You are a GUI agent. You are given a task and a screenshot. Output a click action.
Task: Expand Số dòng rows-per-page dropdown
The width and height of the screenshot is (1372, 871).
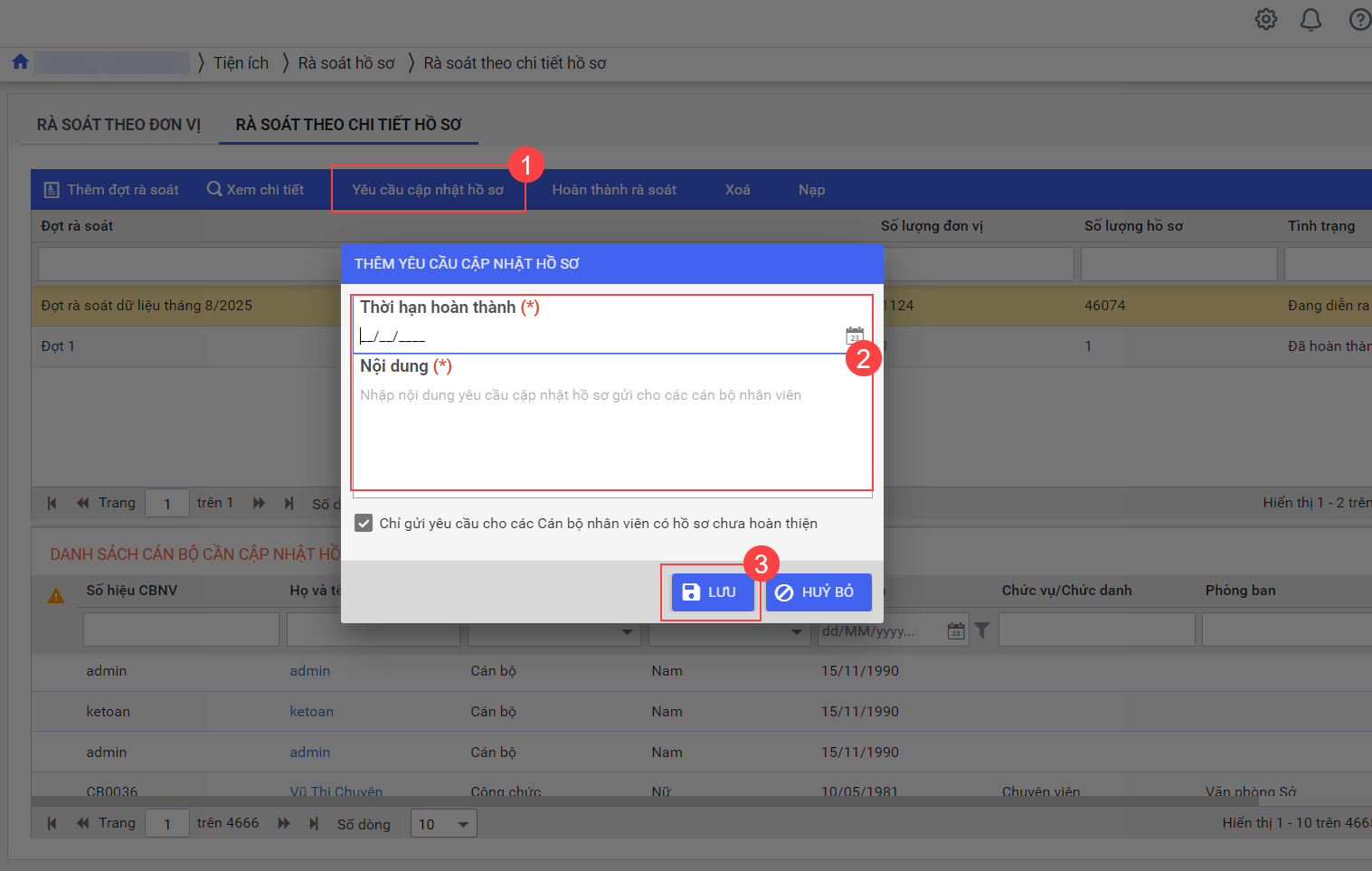(443, 824)
